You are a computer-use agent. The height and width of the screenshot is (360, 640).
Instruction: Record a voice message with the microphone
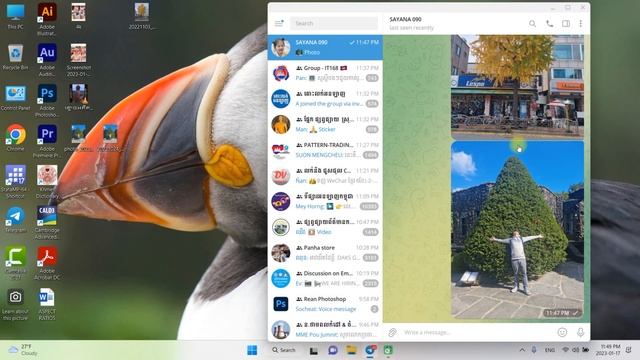580,332
